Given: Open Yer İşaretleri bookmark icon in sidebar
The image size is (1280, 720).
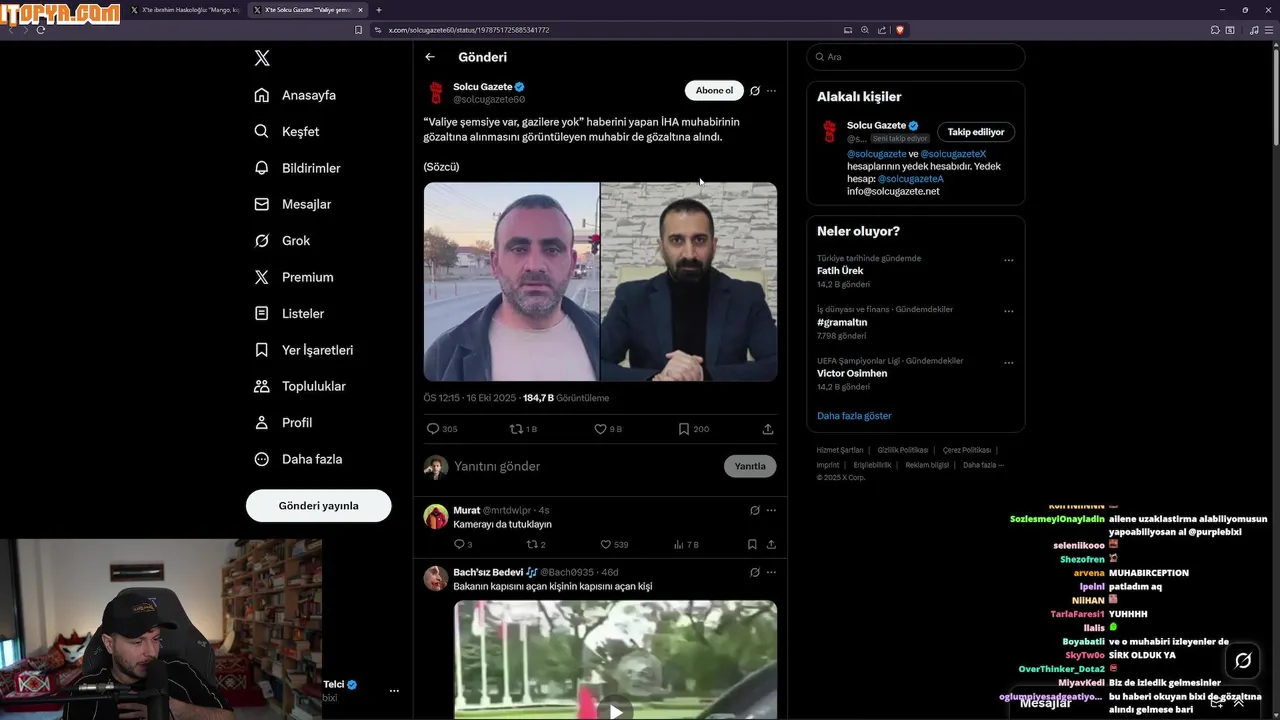Looking at the screenshot, I should click(262, 350).
